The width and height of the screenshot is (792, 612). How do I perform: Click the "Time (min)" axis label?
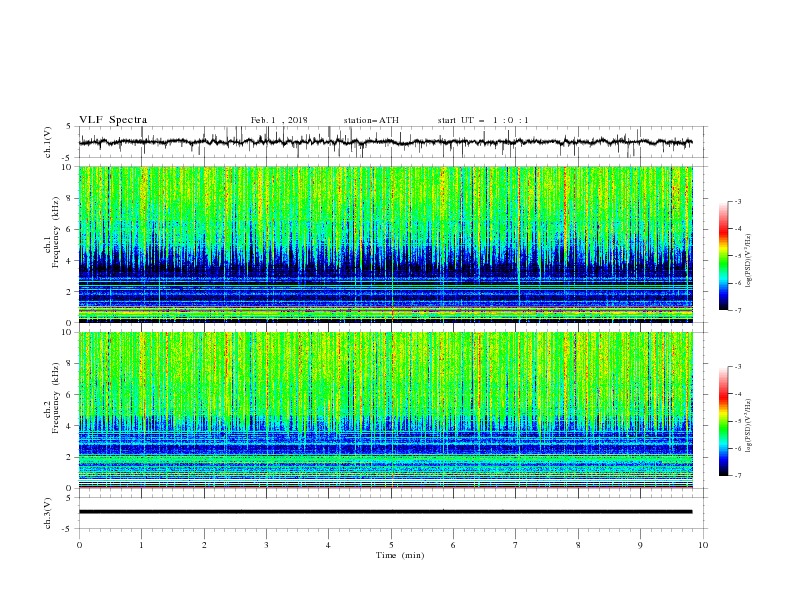[400, 555]
